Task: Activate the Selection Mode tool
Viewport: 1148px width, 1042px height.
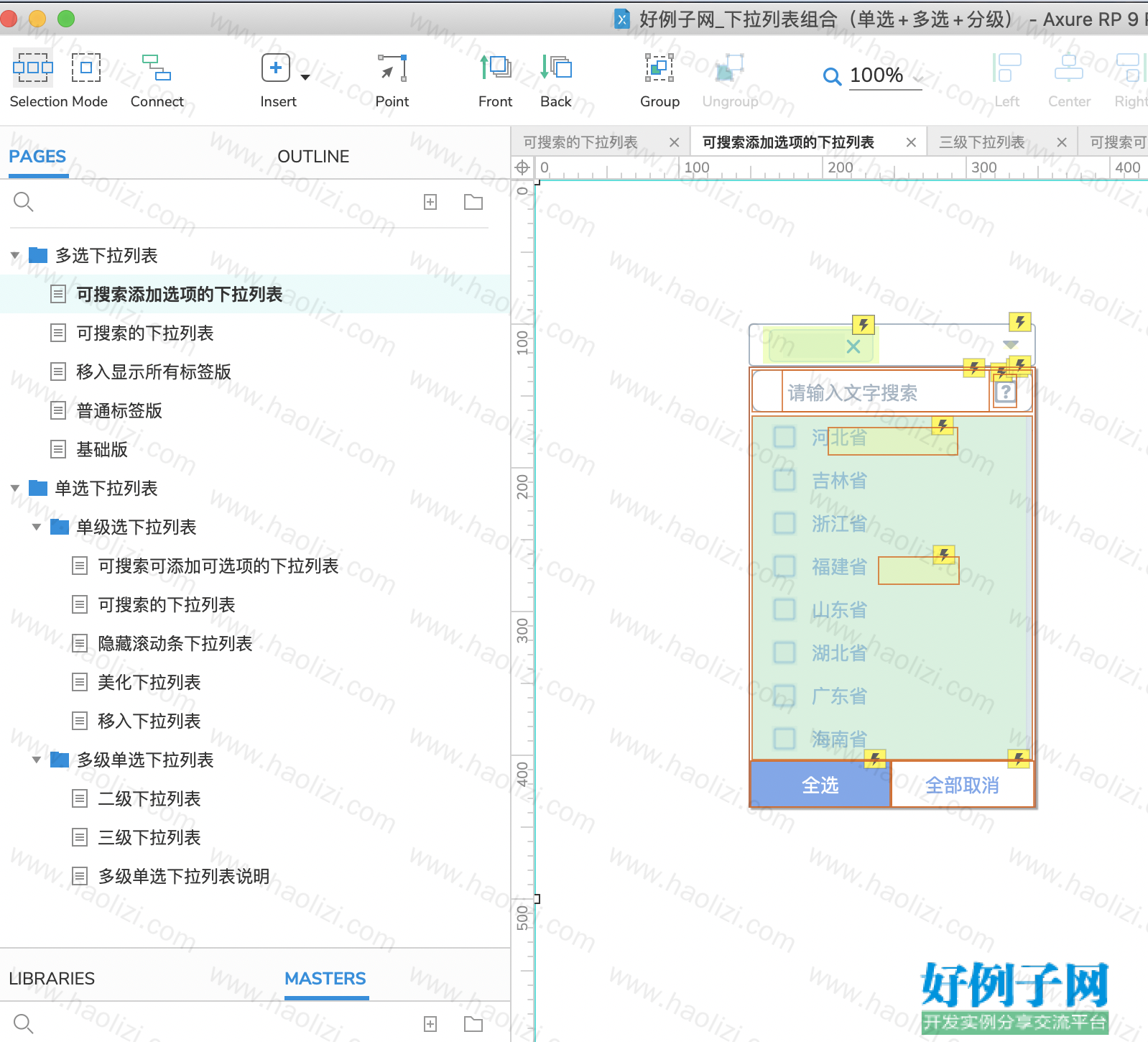Action: (33, 68)
